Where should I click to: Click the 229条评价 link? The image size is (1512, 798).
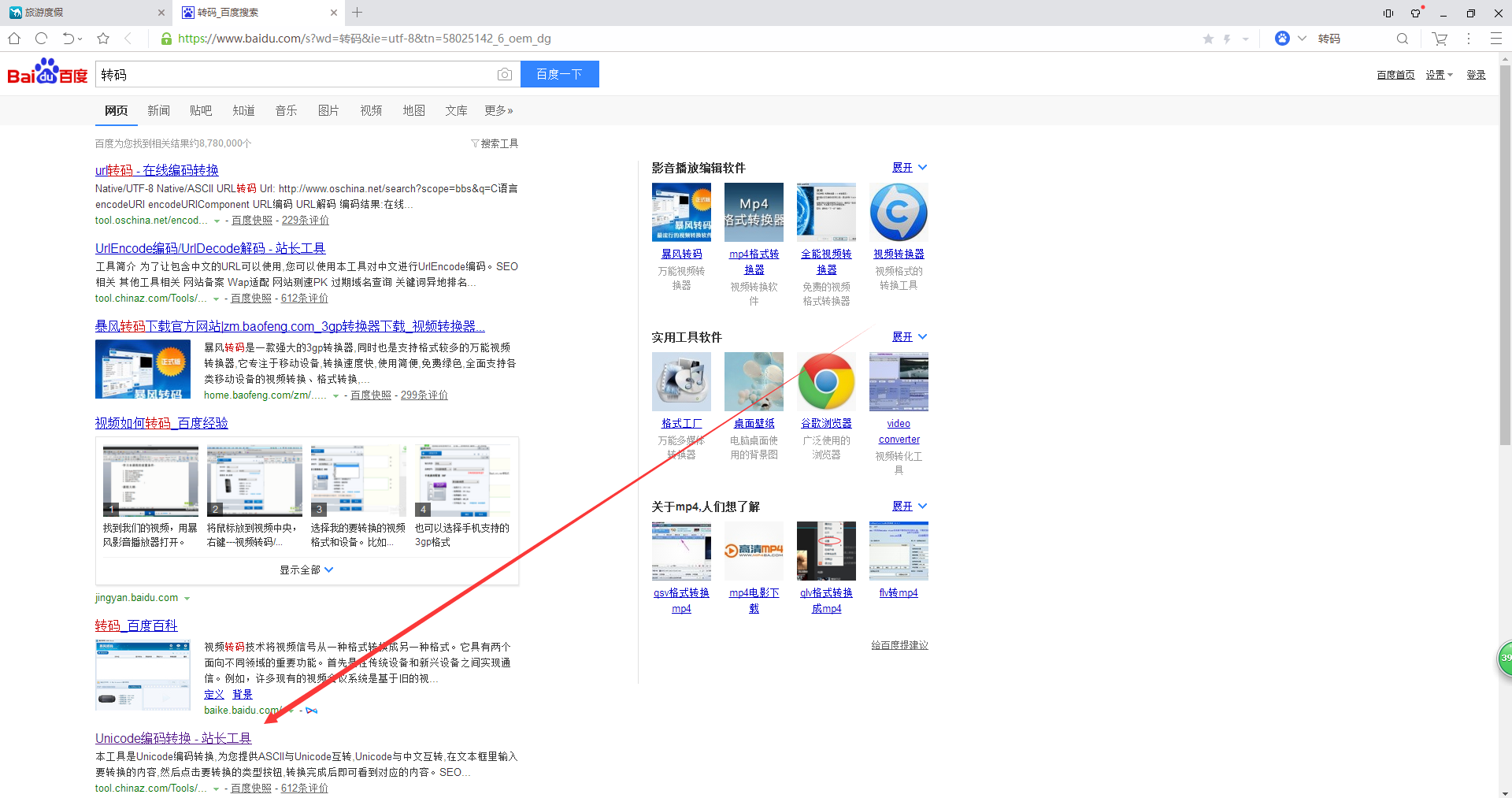tap(306, 221)
